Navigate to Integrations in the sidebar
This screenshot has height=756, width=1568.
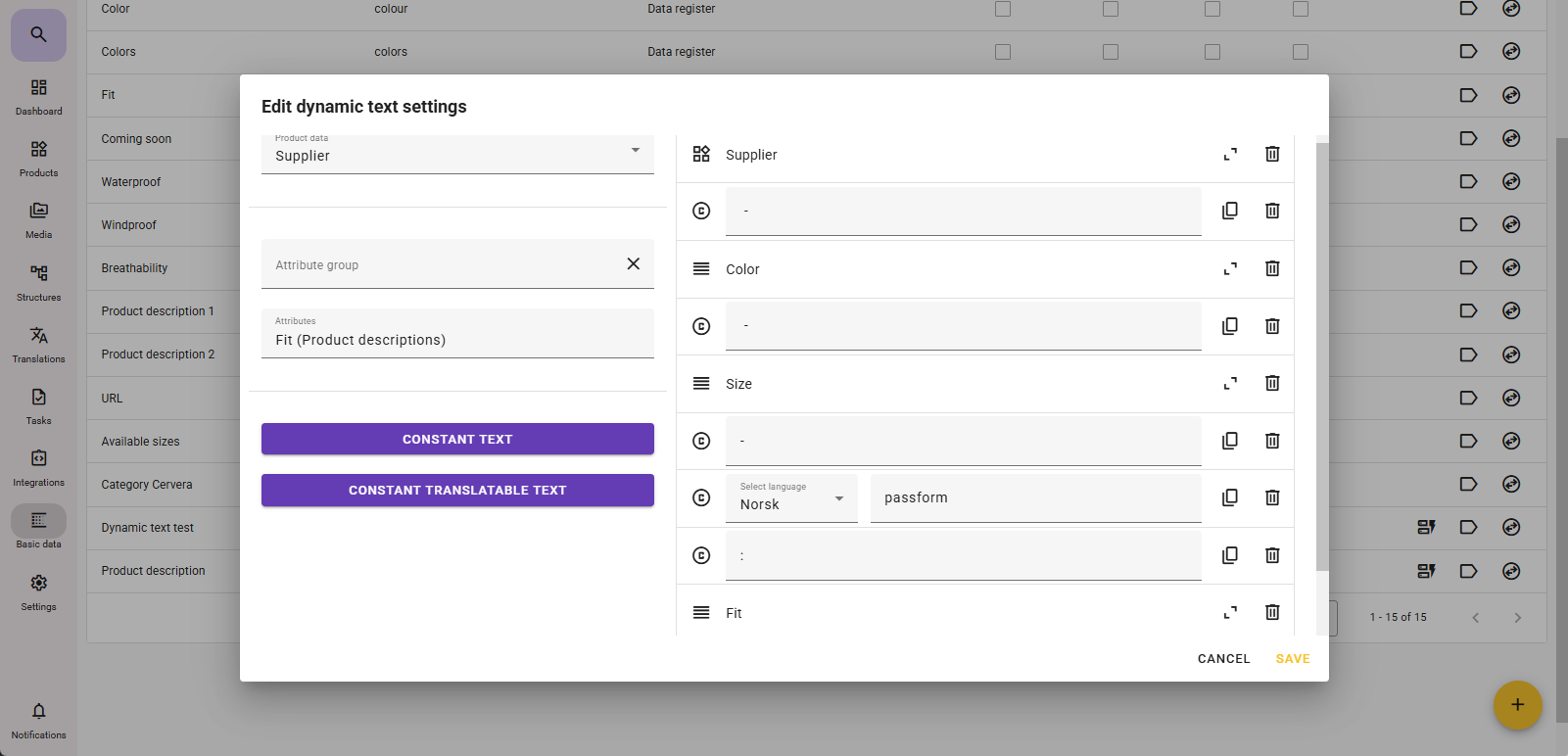coord(38,468)
